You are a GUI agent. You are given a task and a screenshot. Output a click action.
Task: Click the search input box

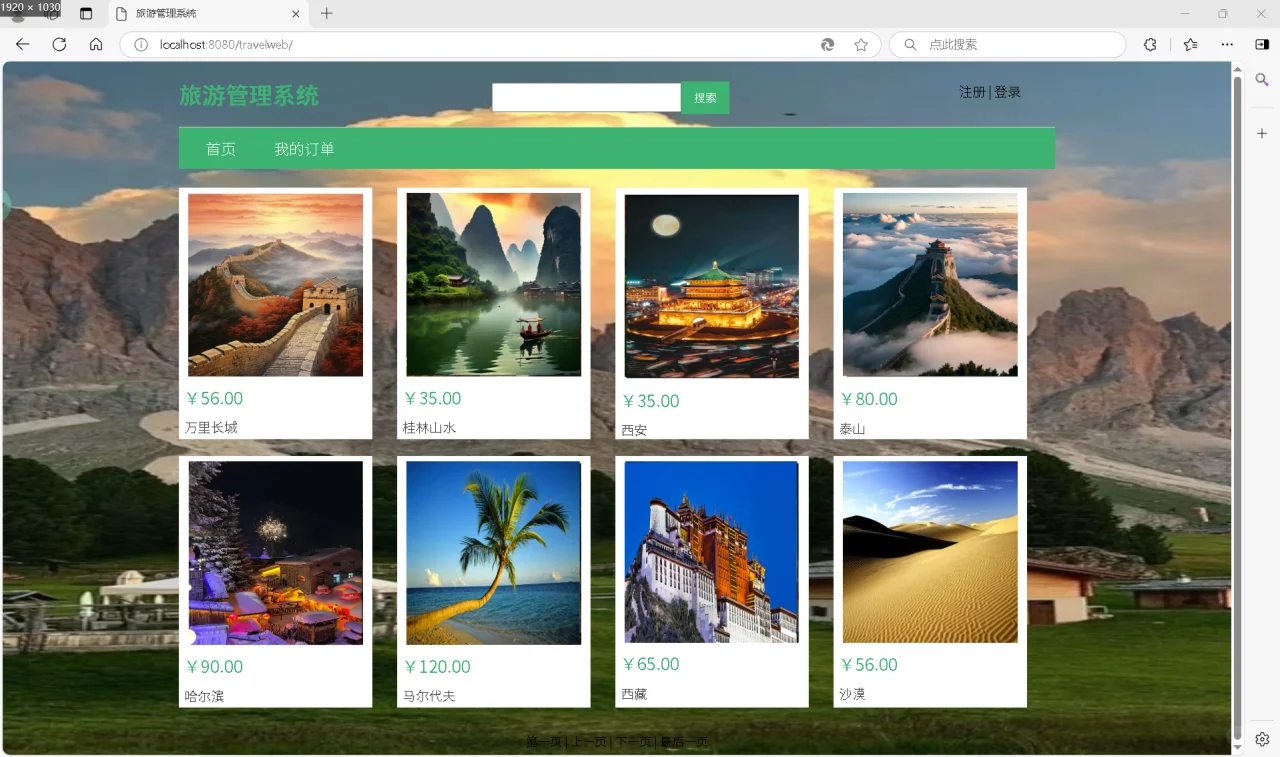pos(585,97)
